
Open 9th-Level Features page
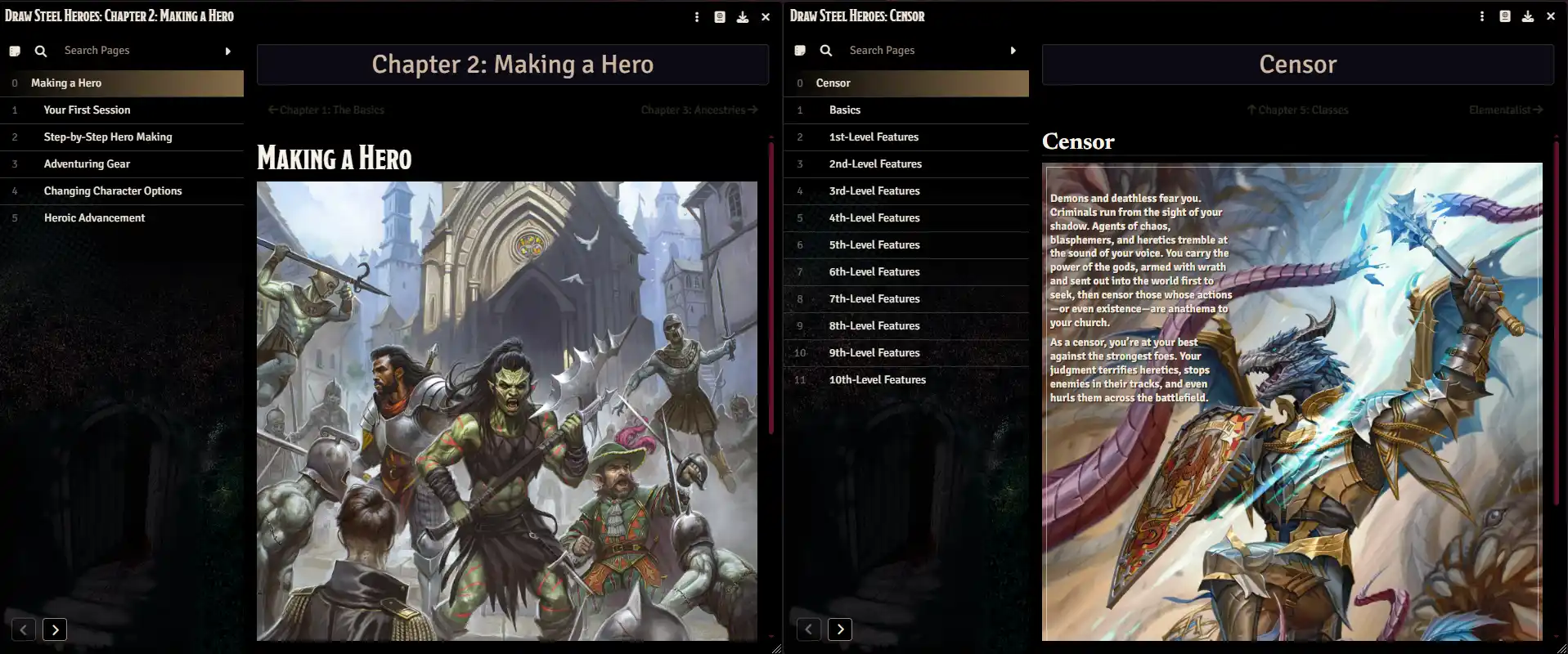906,353
